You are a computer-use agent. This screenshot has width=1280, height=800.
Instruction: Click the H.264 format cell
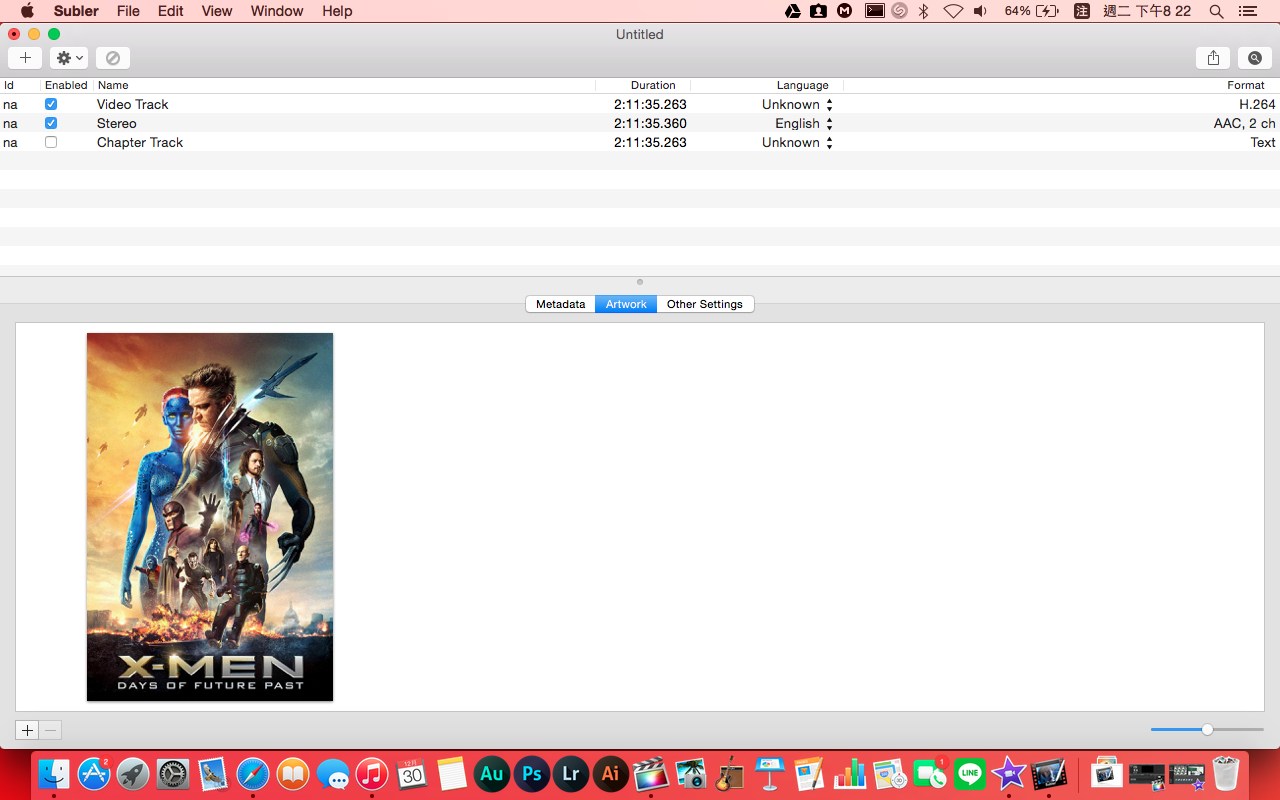coord(1257,104)
